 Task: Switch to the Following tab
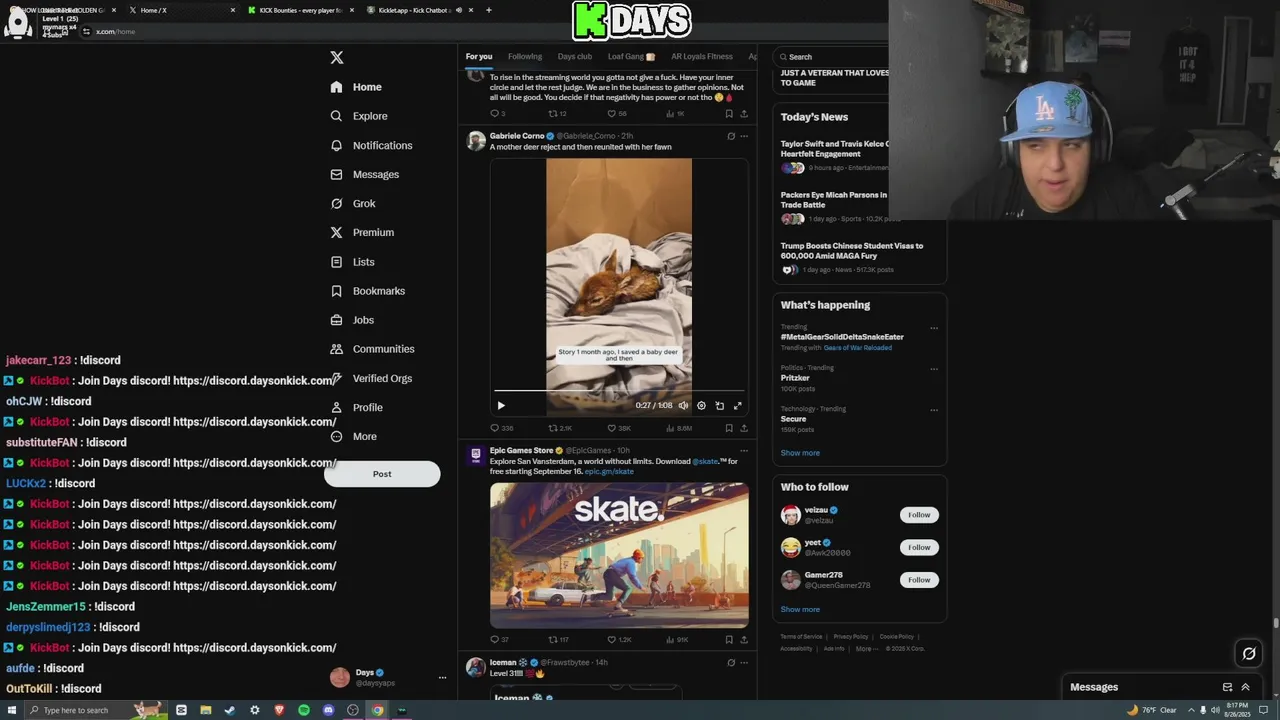click(x=525, y=57)
